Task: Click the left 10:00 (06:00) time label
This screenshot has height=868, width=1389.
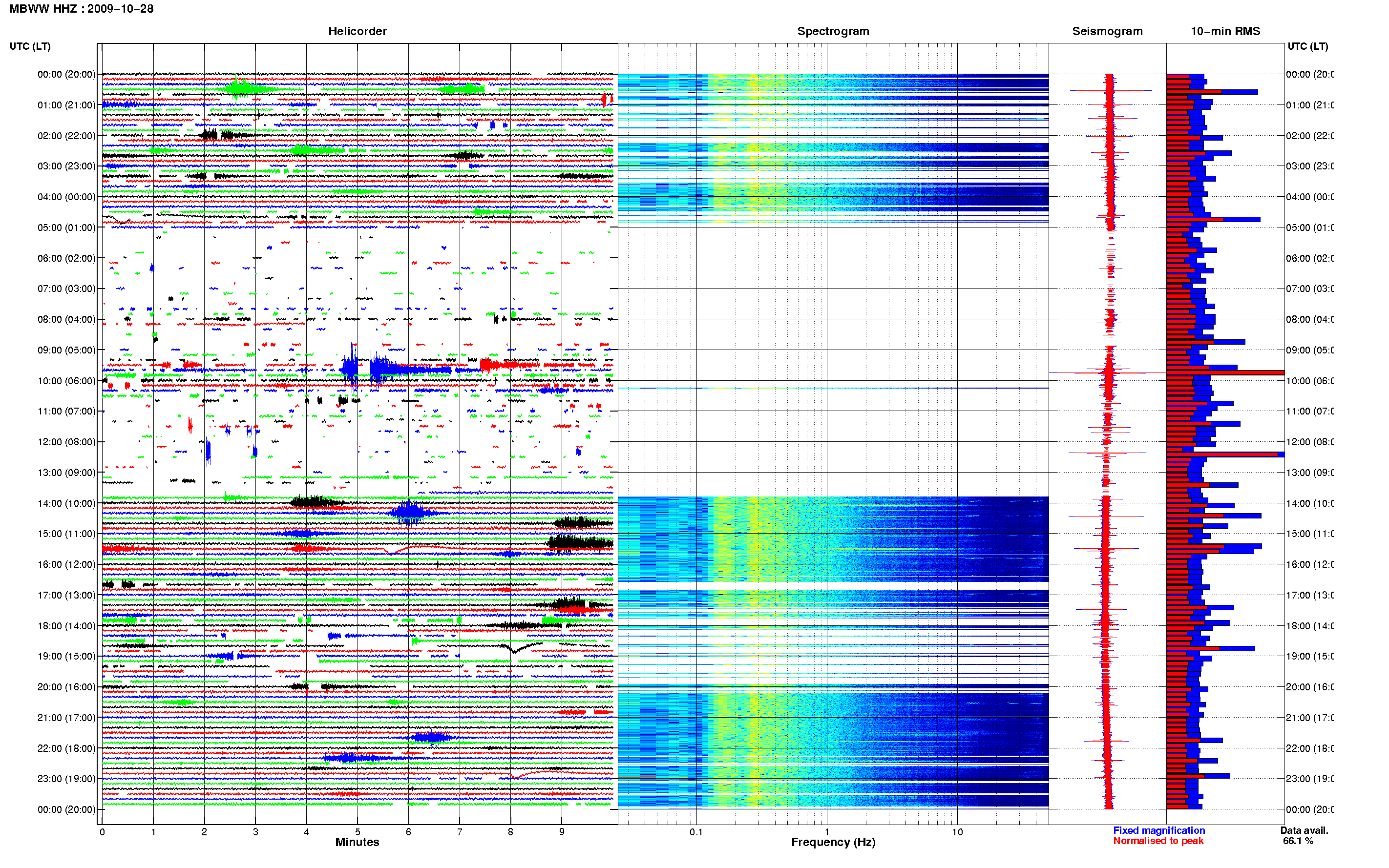Action: 66,381
